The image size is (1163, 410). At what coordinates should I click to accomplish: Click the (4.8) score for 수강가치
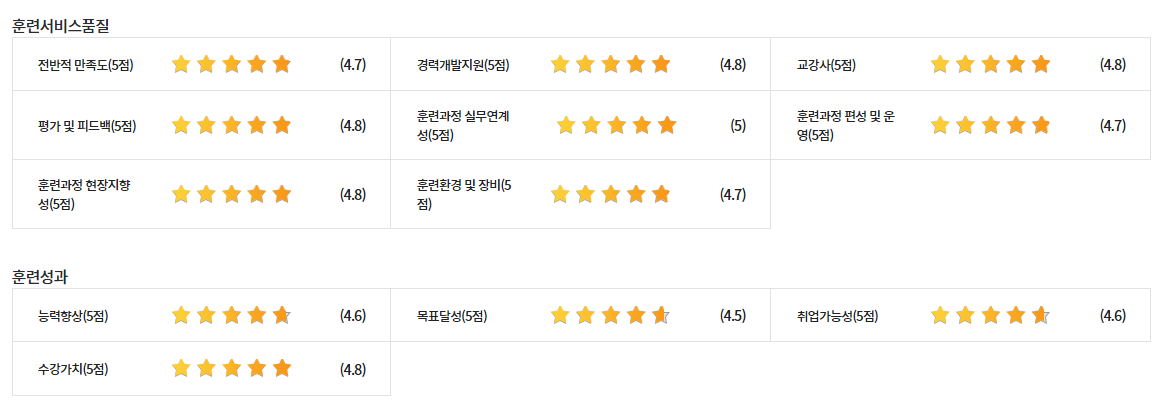click(x=353, y=369)
